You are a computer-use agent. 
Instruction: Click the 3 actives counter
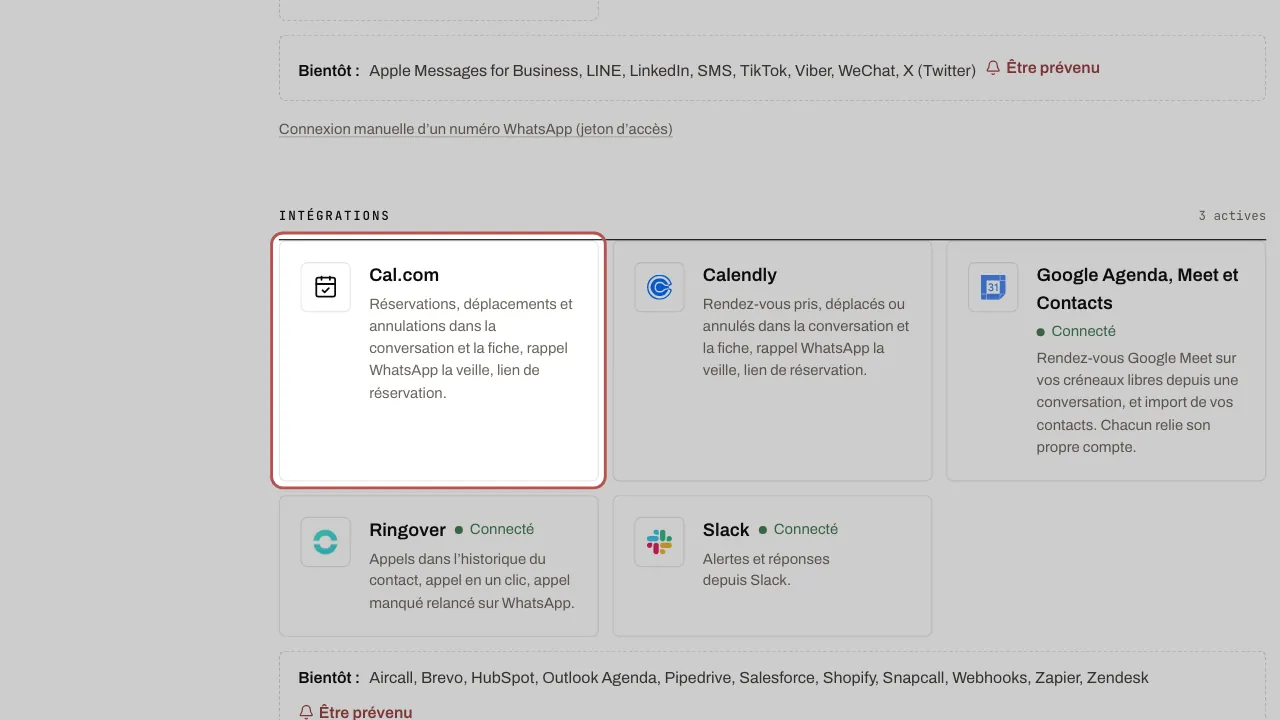pos(1232,216)
